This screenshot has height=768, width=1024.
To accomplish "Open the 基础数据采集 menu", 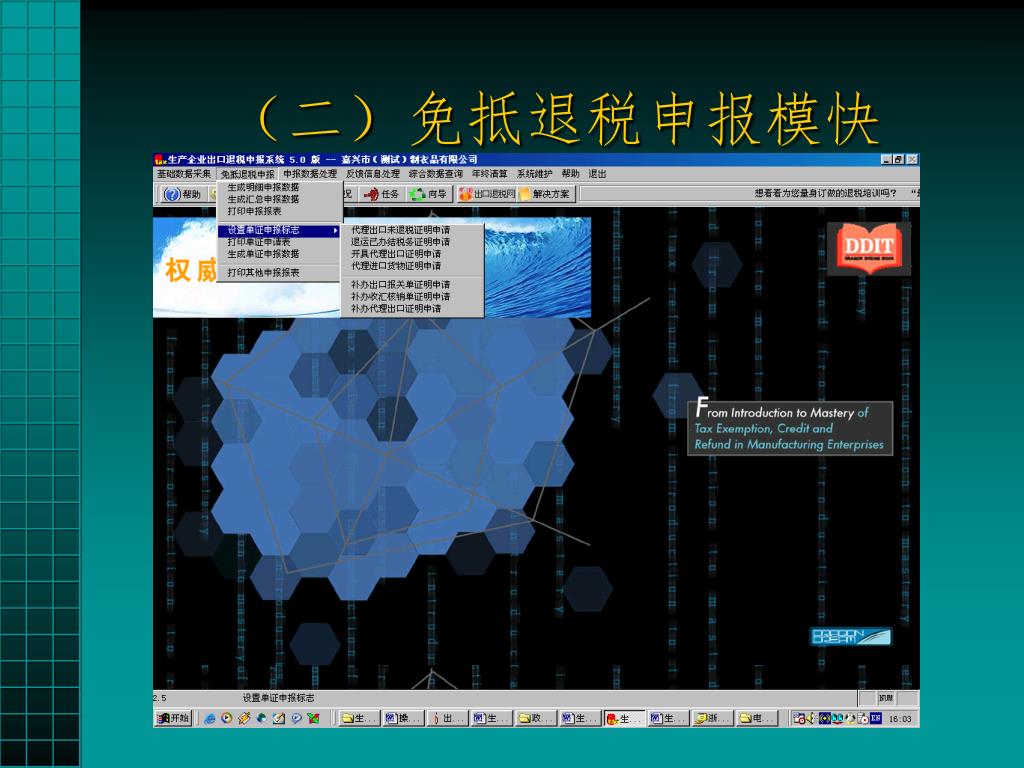I will click(x=184, y=174).
